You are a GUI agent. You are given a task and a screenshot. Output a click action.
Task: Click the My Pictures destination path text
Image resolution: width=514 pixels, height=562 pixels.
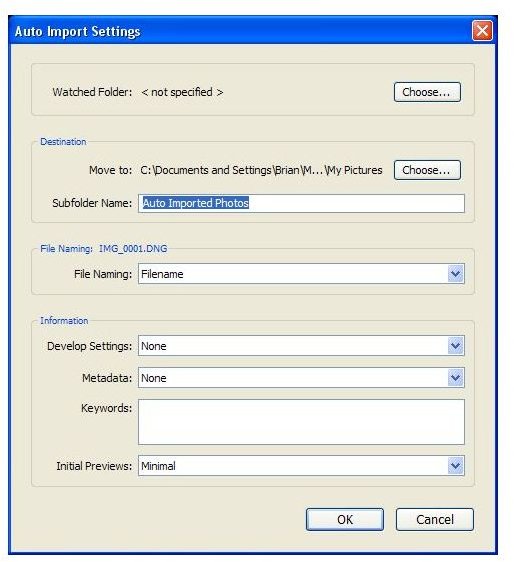pyautogui.click(x=261, y=170)
